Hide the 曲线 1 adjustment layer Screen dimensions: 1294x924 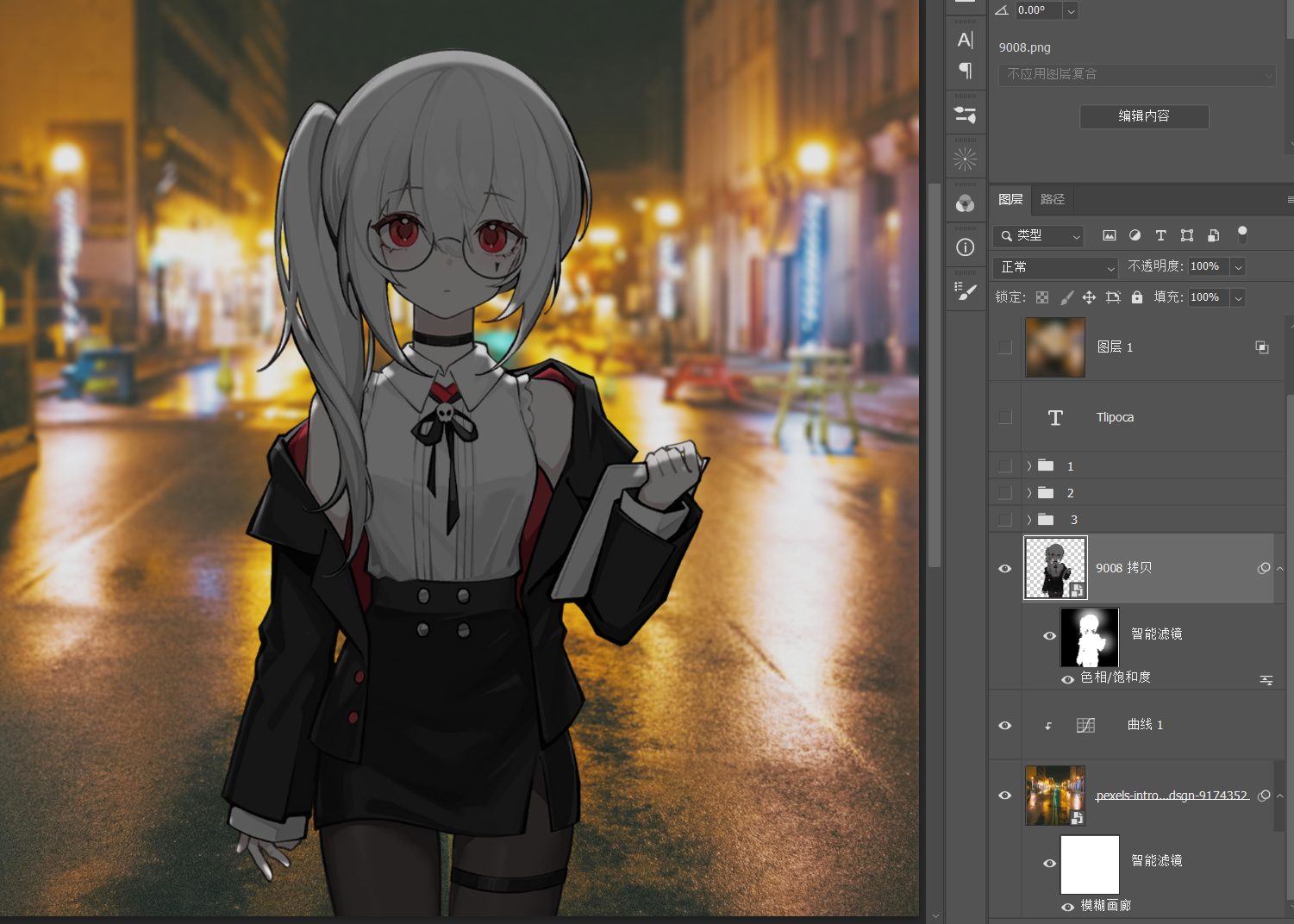(1004, 726)
